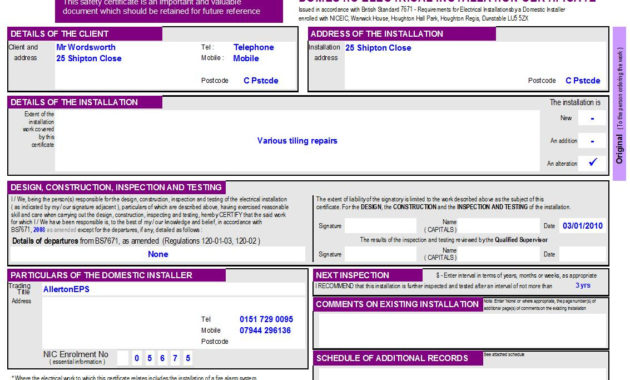This screenshot has width=630, height=380.
Task: Click NIC Enrolment digit box '0'
Action: click(137, 358)
